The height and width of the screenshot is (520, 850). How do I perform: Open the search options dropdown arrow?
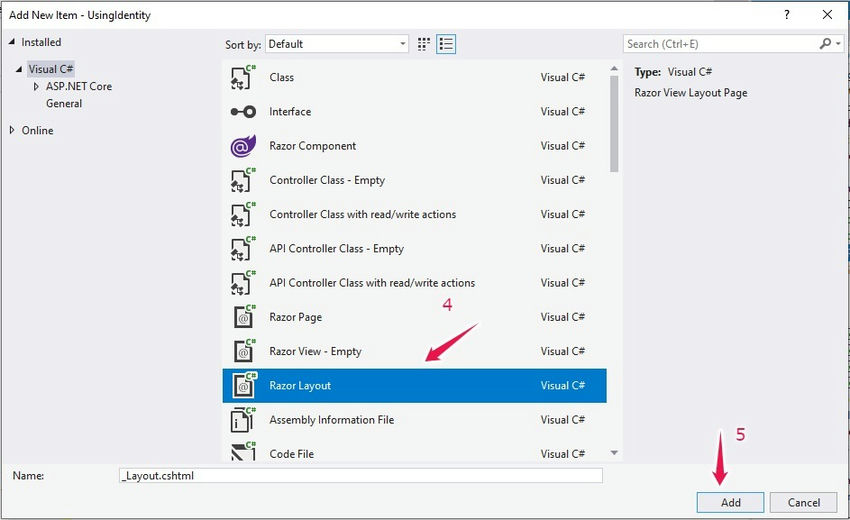coord(838,43)
